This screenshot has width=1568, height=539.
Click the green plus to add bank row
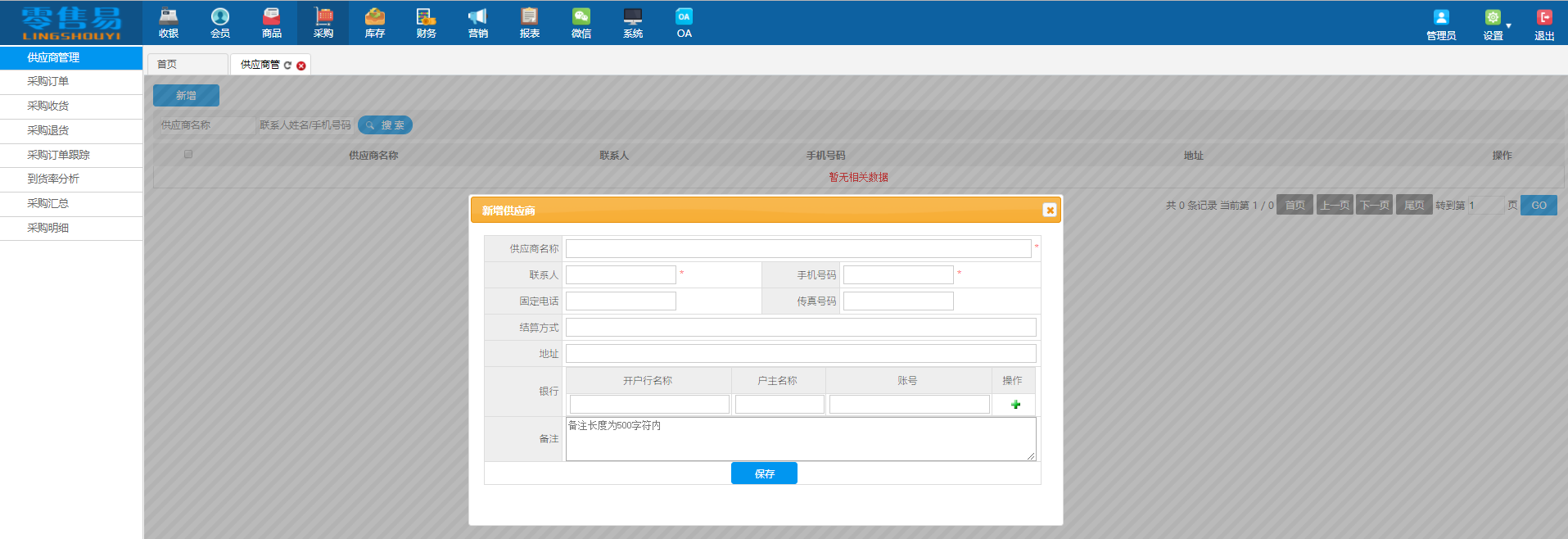pos(1015,405)
